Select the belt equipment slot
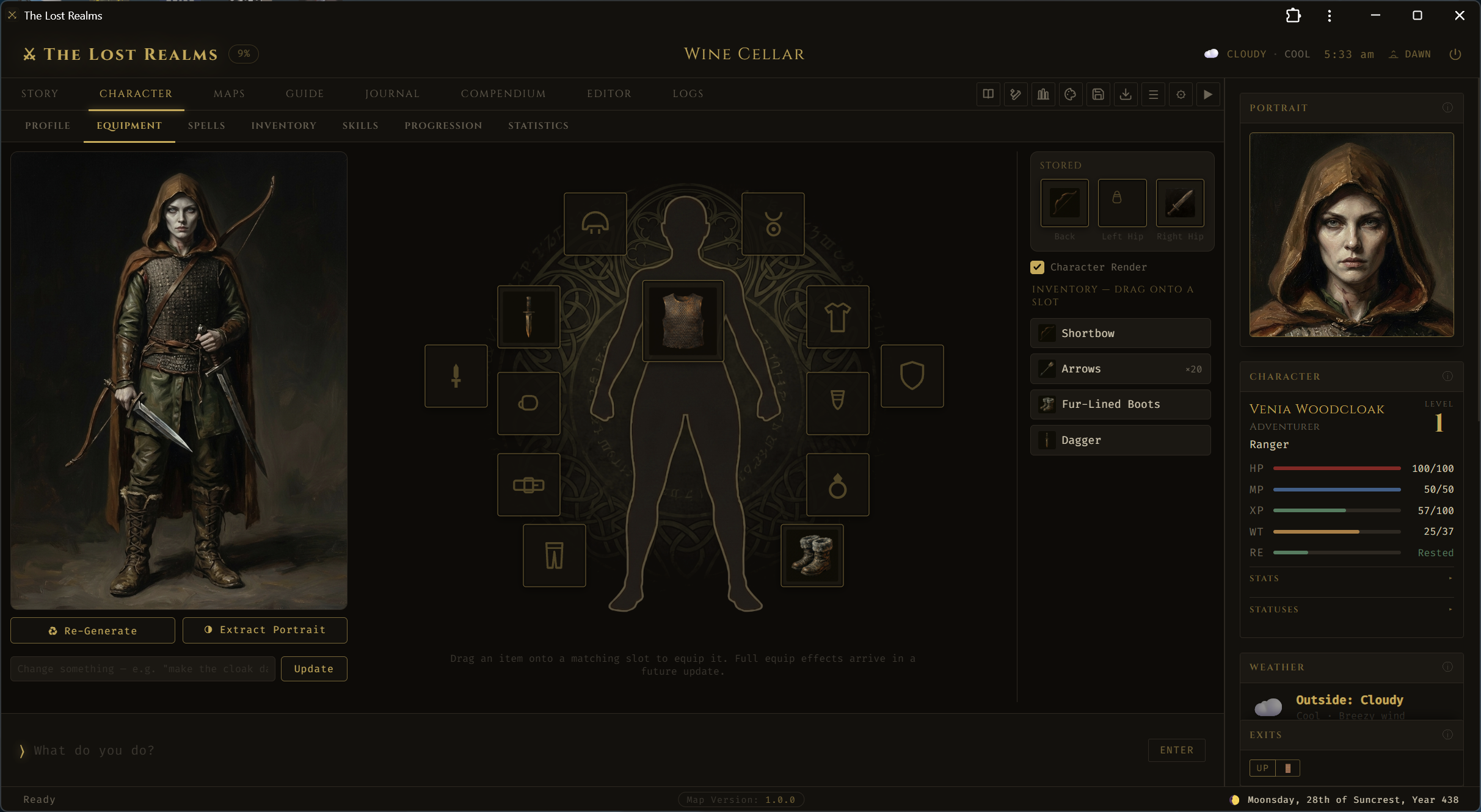The image size is (1481, 812). (529, 484)
